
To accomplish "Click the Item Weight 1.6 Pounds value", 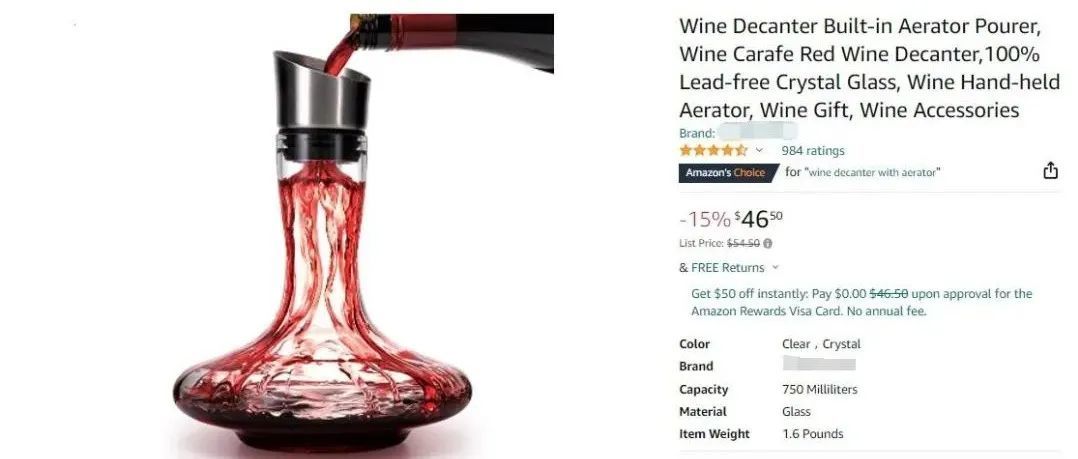I will click(x=813, y=434).
